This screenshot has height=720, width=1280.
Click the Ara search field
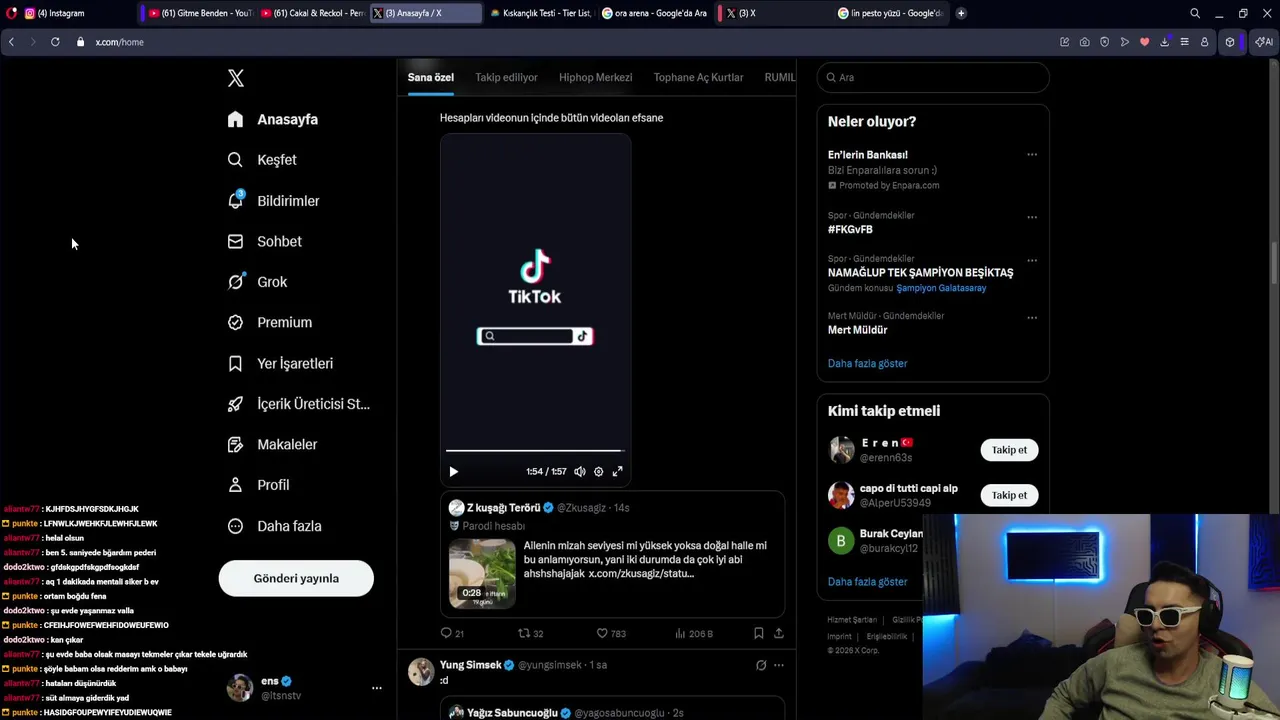coord(933,77)
